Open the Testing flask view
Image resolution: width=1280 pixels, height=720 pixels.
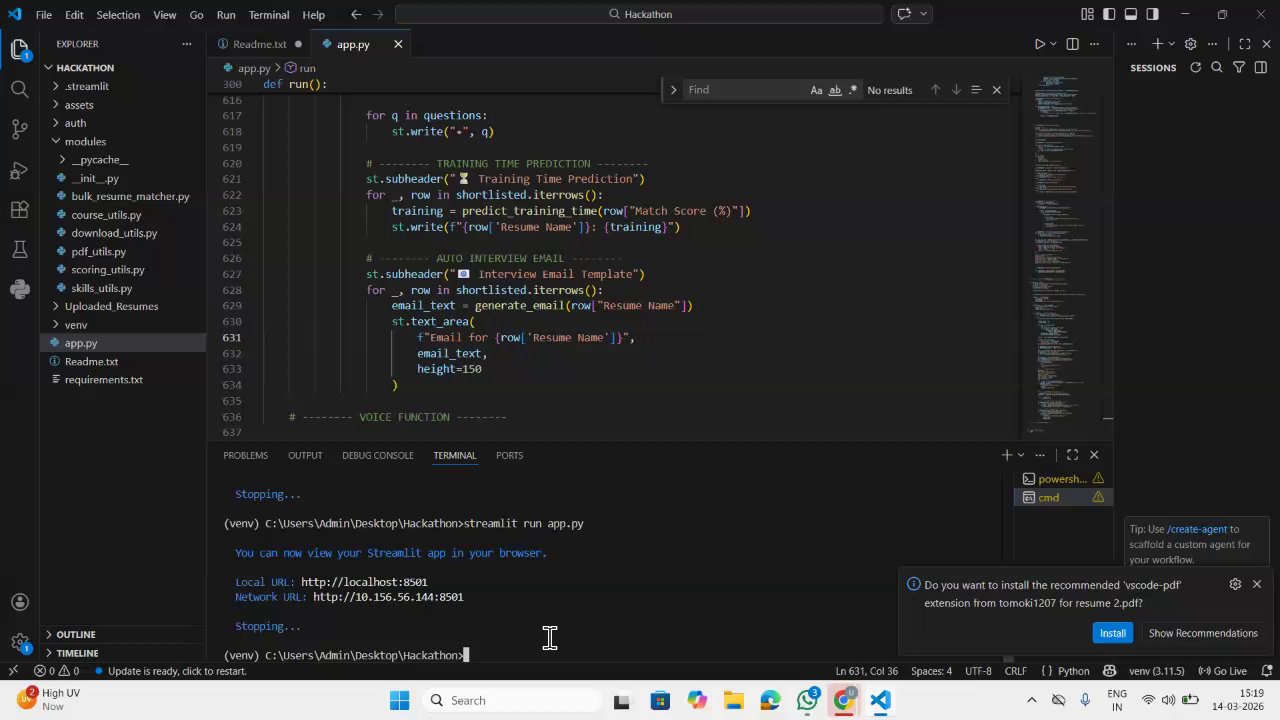tap(19, 249)
